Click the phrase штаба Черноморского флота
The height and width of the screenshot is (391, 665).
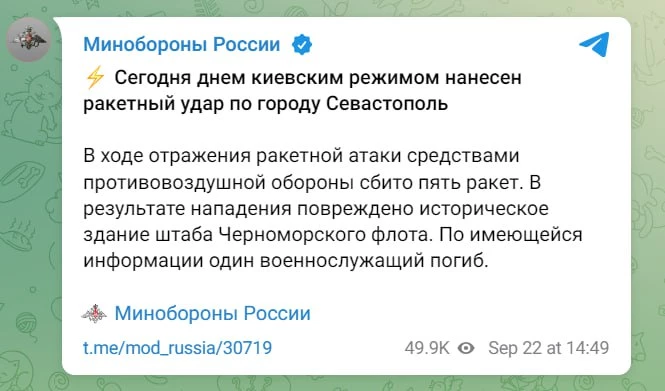(293, 235)
